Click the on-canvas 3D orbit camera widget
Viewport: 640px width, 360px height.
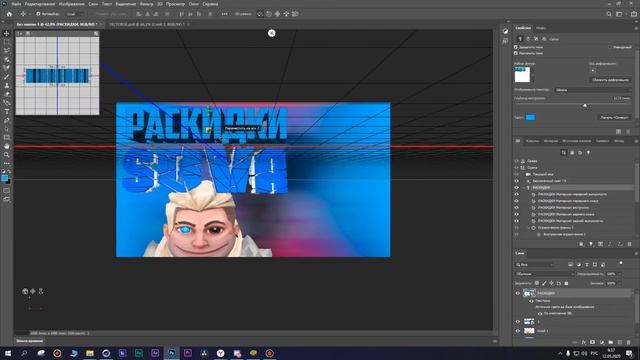pyautogui.click(x=25, y=291)
